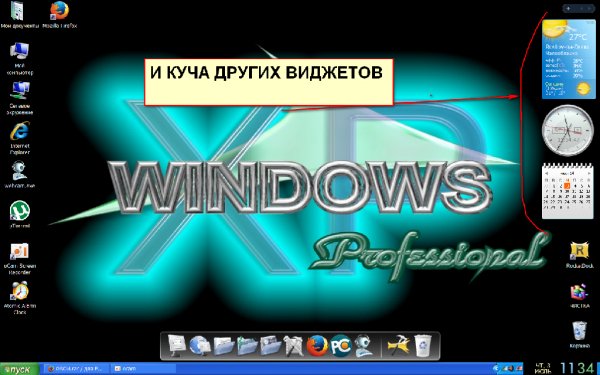Click the small sun forecast icon in the weather widget
This screenshot has width=600, height=375.
[583, 89]
